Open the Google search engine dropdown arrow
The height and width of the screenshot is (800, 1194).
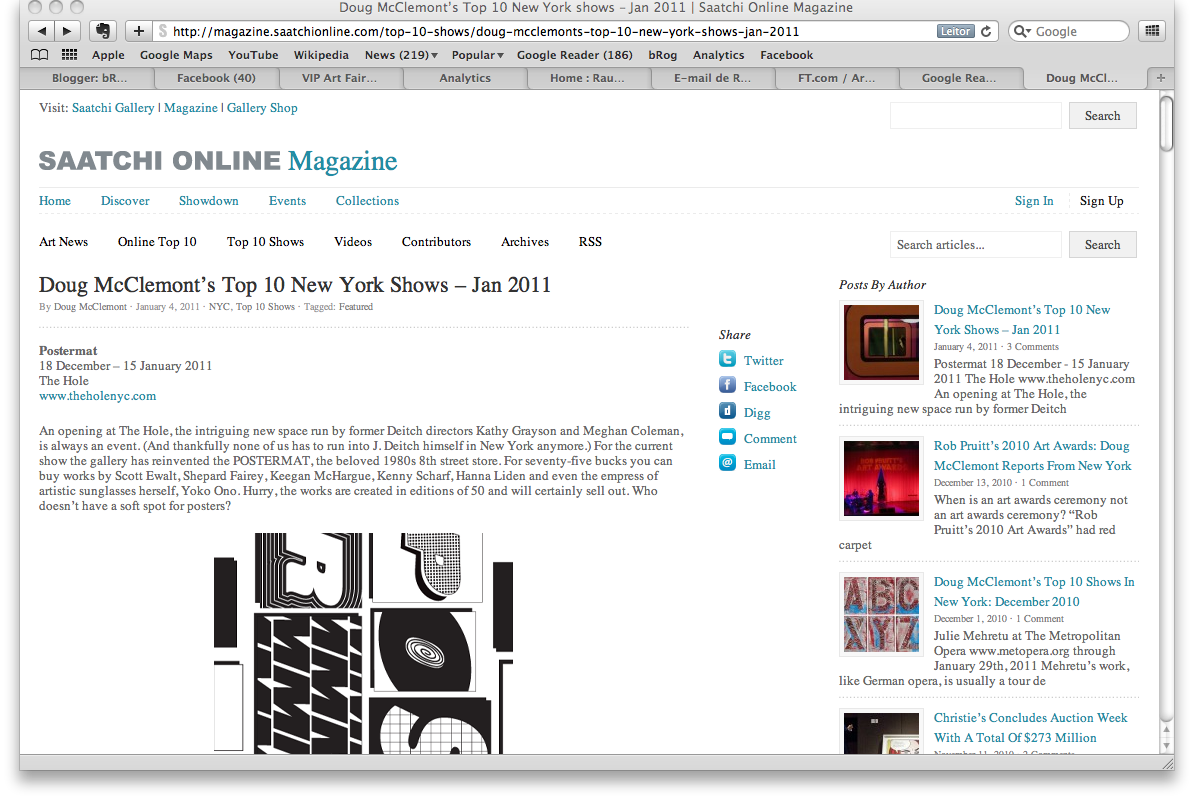(x=1029, y=32)
